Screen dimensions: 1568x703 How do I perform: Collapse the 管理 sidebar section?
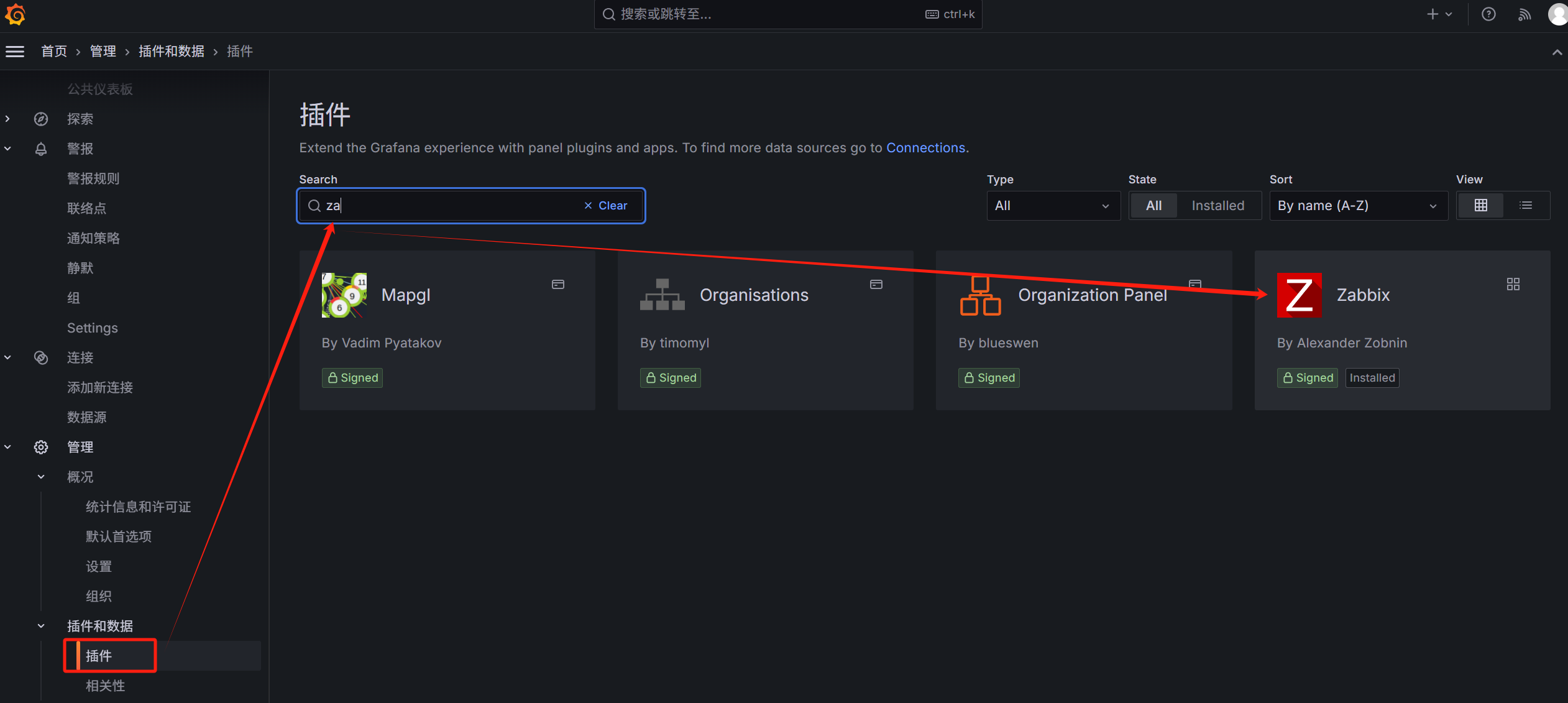(7, 447)
